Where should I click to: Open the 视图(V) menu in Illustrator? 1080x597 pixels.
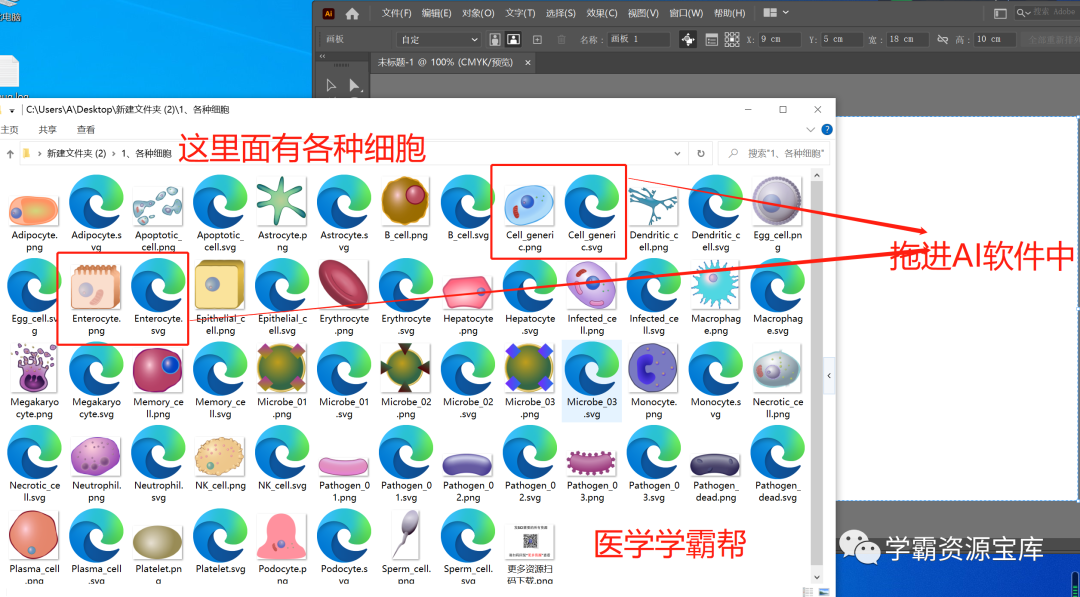coord(643,13)
